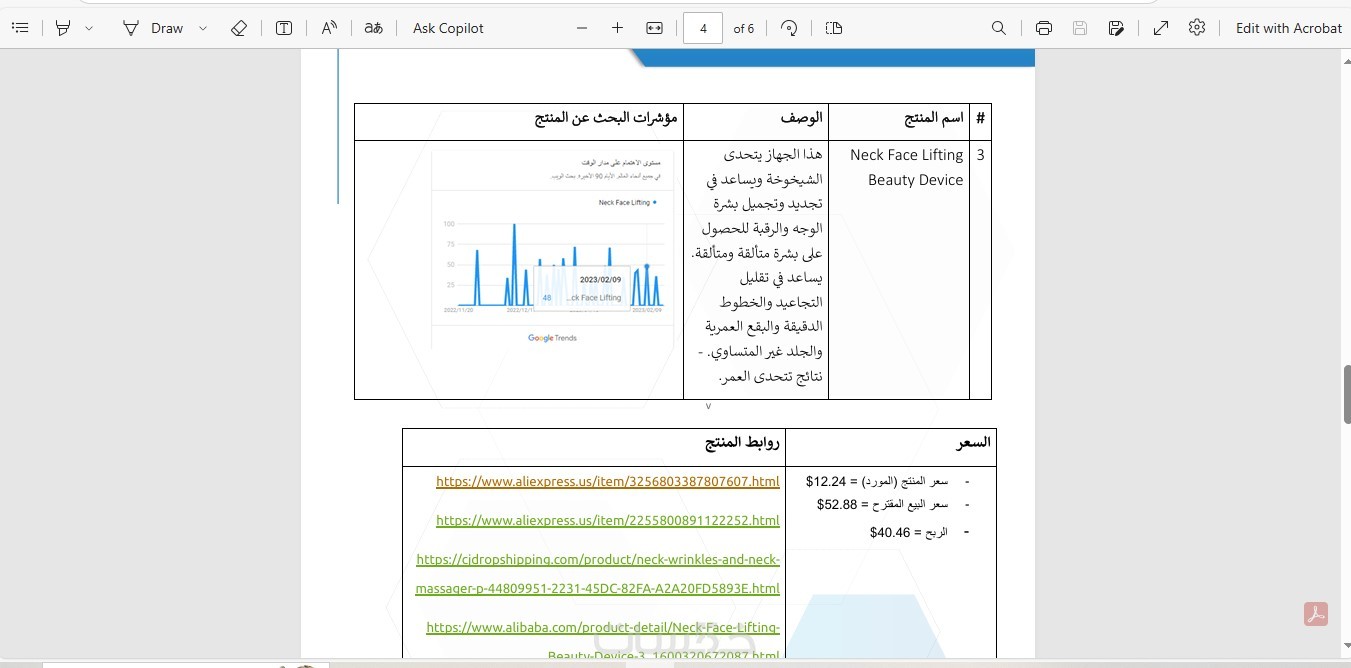This screenshot has height=668, width=1351.
Task: Open aliexpress link ending 3256803387807607.html
Action: pos(607,482)
